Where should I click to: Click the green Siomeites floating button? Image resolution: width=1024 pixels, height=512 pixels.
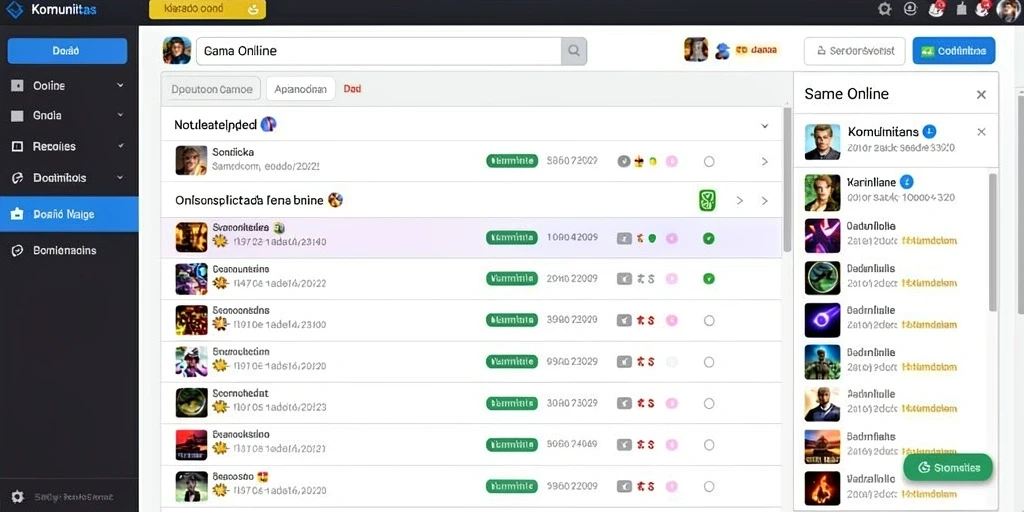[948, 468]
